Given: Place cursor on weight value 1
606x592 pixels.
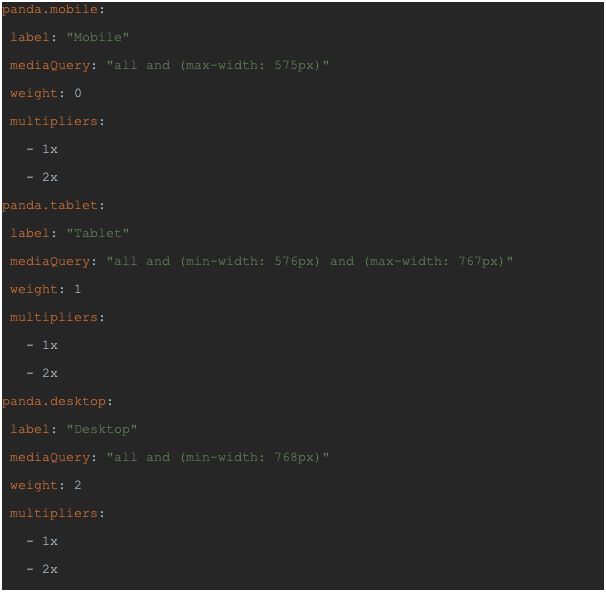Looking at the screenshot, I should (x=78, y=289).
